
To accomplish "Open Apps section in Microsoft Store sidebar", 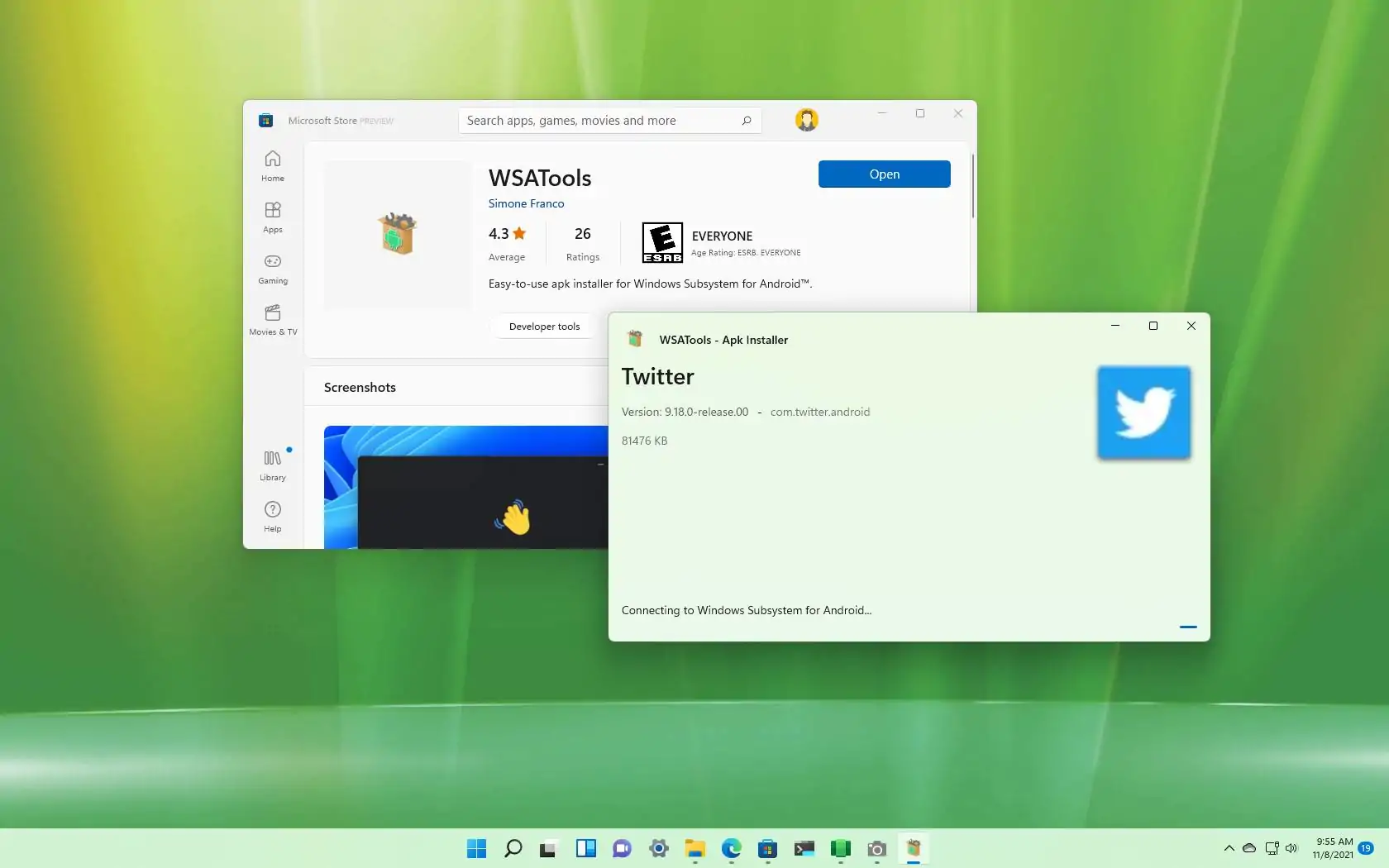I will point(272,217).
